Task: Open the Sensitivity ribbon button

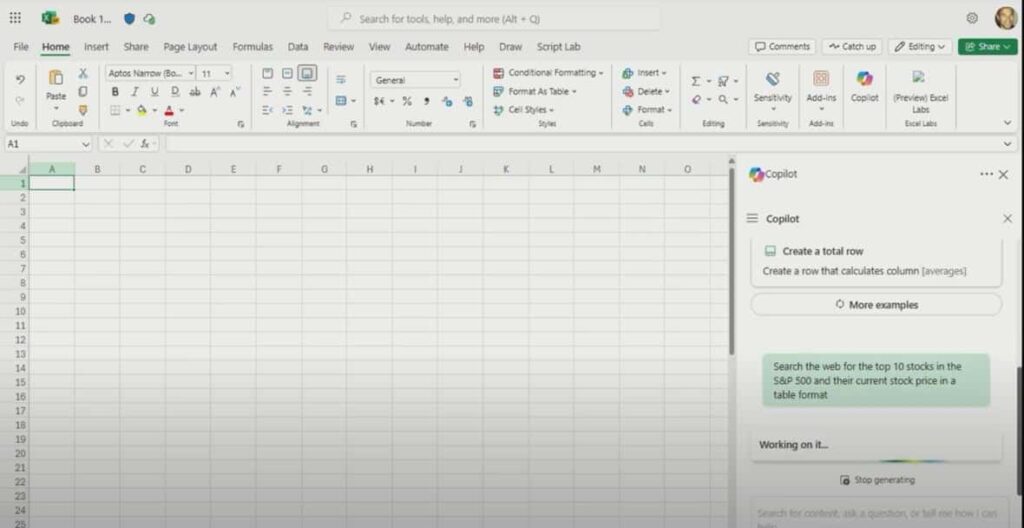Action: click(x=773, y=90)
